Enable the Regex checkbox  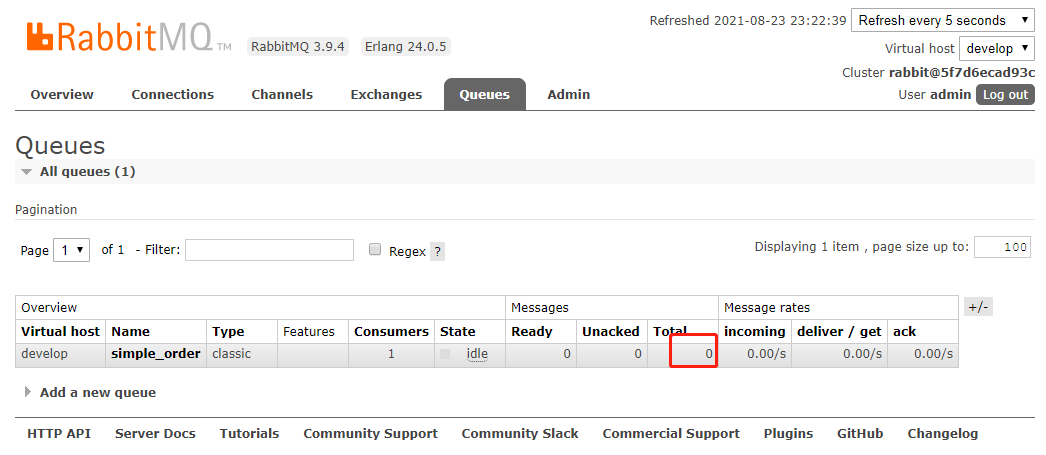pyautogui.click(x=376, y=250)
